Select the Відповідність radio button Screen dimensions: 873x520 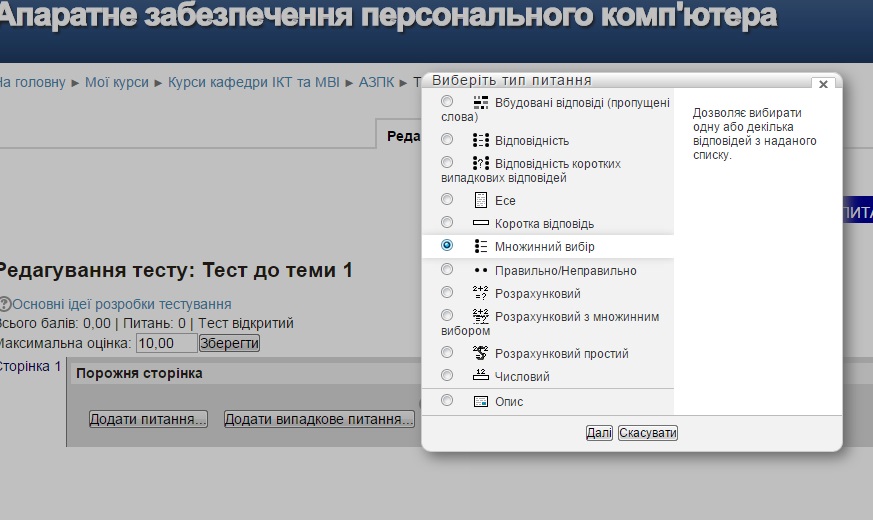click(447, 139)
